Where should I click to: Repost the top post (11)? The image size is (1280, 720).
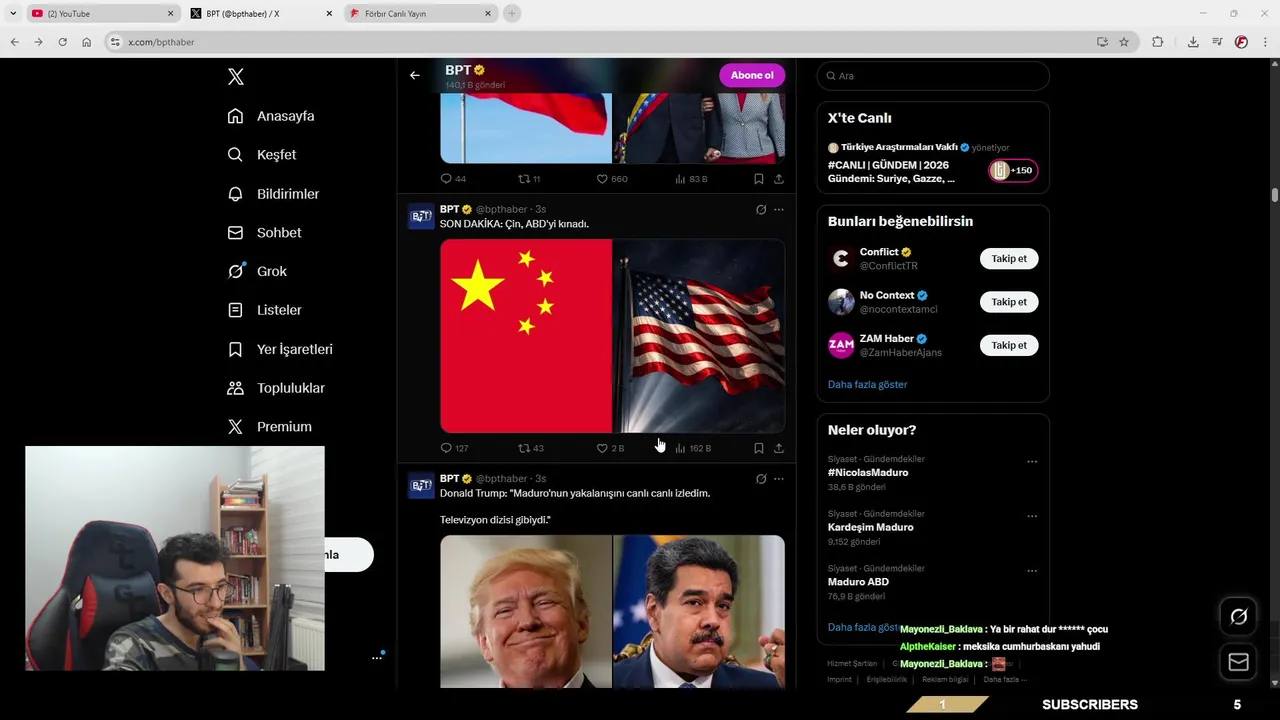[x=529, y=179]
